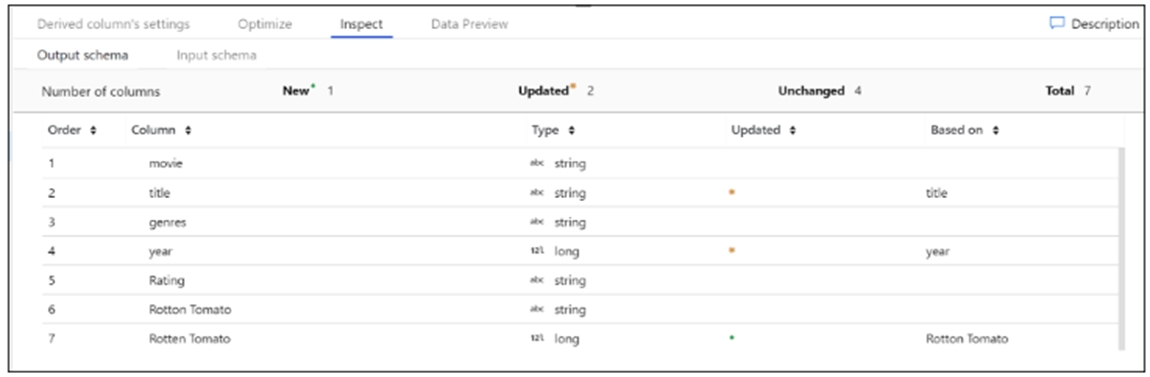This screenshot has height=377, width=1150.
Task: Select the Rotton Tomato string row
Action: pyautogui.click(x=579, y=310)
